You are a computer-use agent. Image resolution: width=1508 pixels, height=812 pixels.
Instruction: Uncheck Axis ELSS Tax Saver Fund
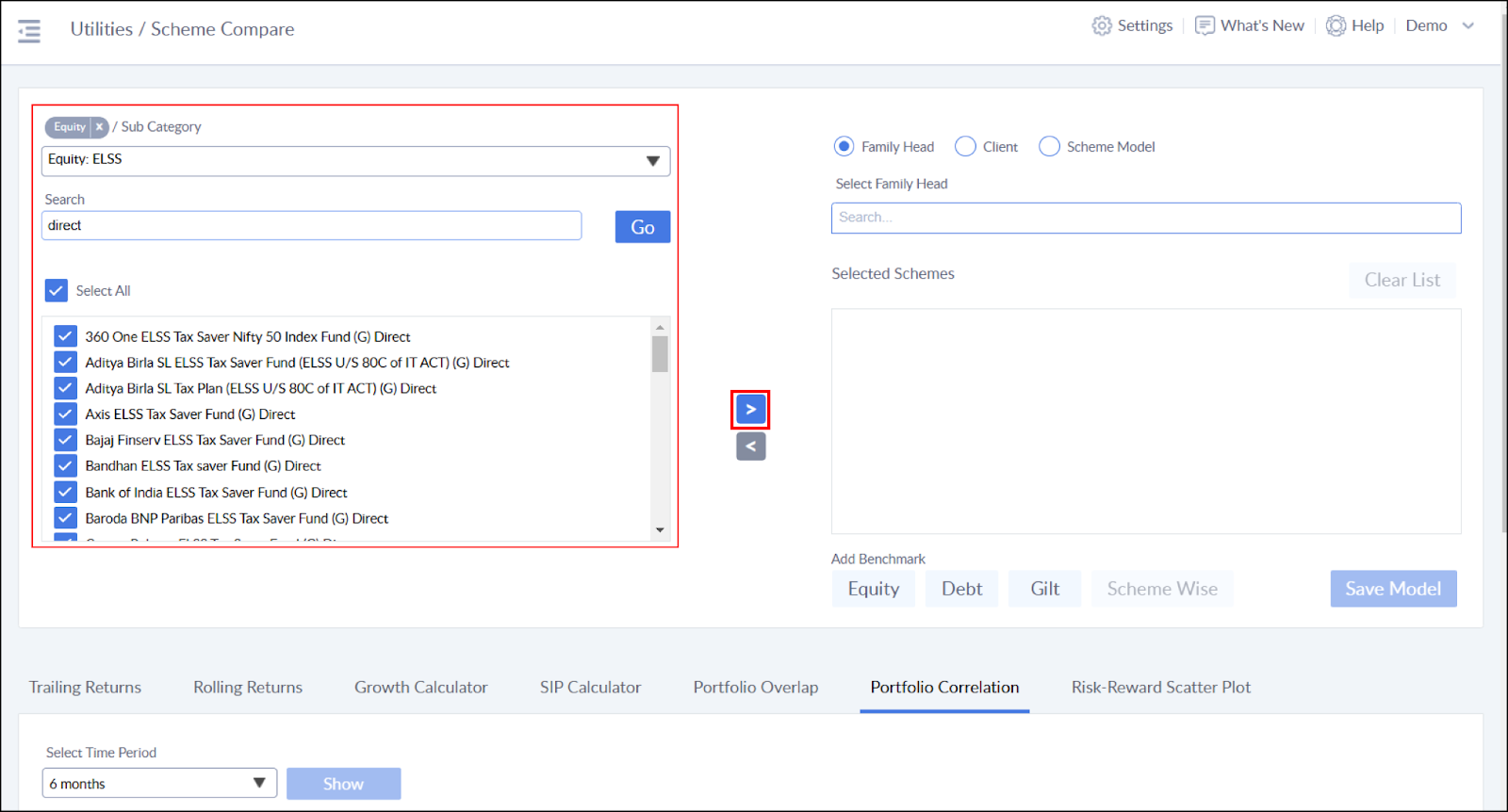pos(65,414)
